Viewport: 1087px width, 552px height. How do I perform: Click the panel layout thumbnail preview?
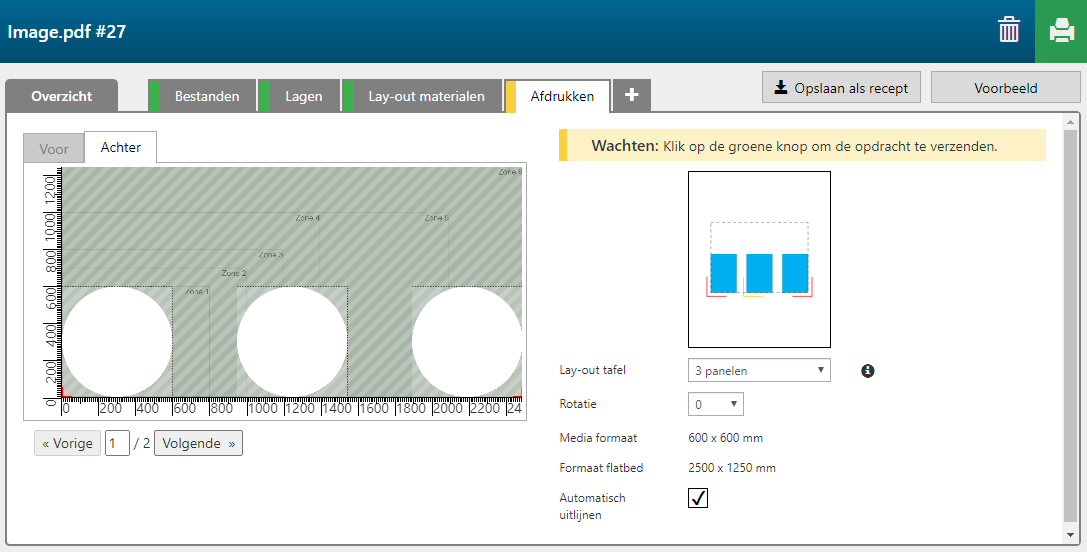point(759,259)
